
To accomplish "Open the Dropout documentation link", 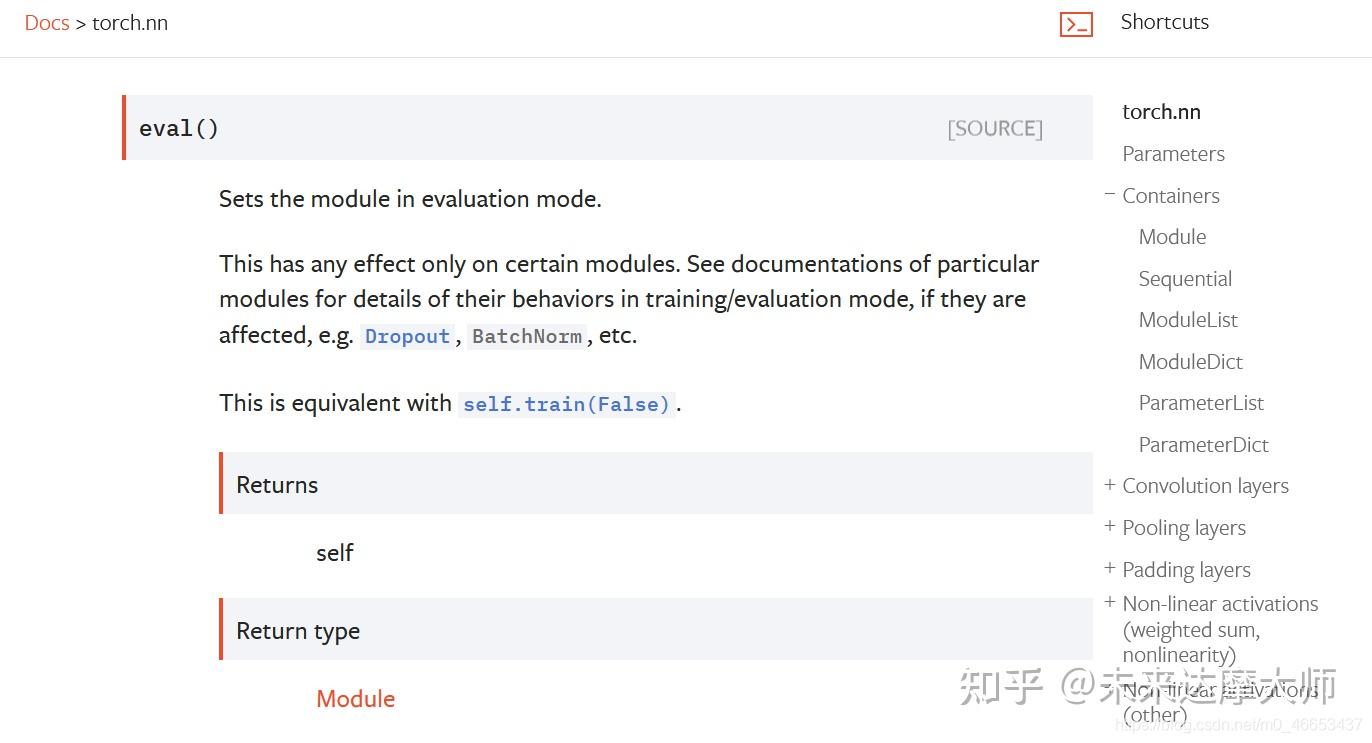I will [x=406, y=336].
